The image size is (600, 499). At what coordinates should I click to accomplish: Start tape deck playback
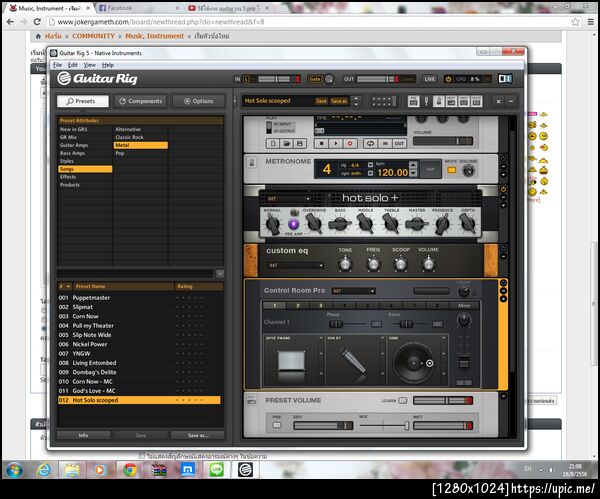pos(336,144)
